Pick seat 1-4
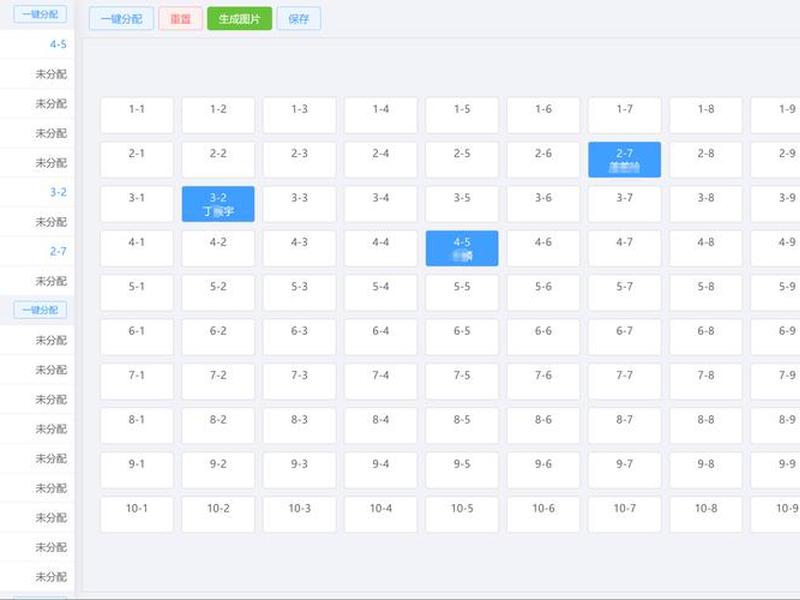 (381, 115)
